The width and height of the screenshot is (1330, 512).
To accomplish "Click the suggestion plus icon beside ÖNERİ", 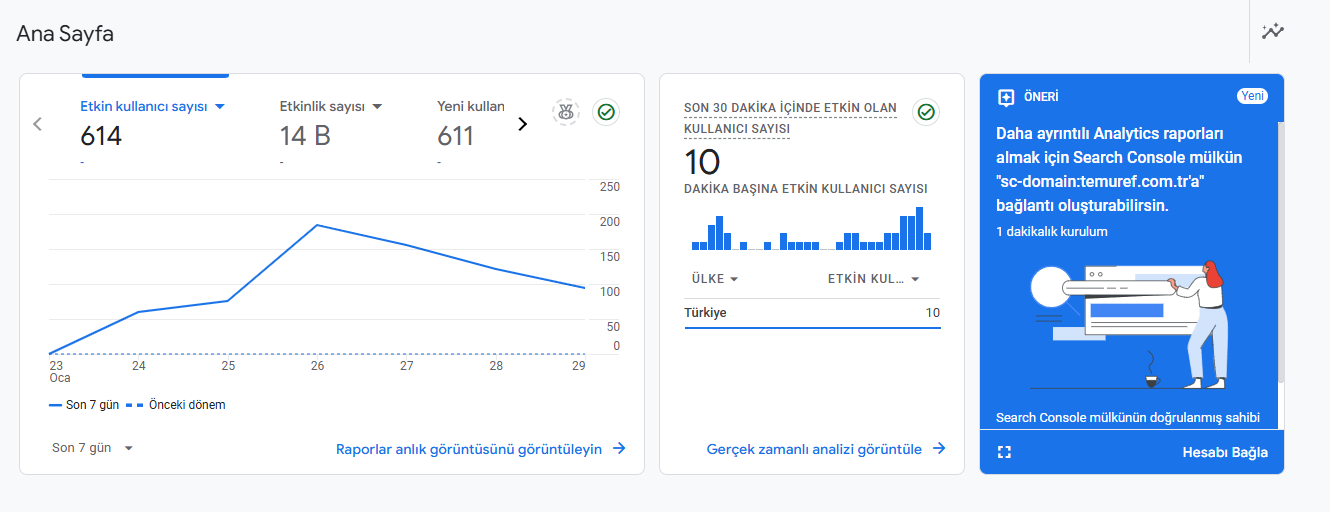I will (1006, 97).
